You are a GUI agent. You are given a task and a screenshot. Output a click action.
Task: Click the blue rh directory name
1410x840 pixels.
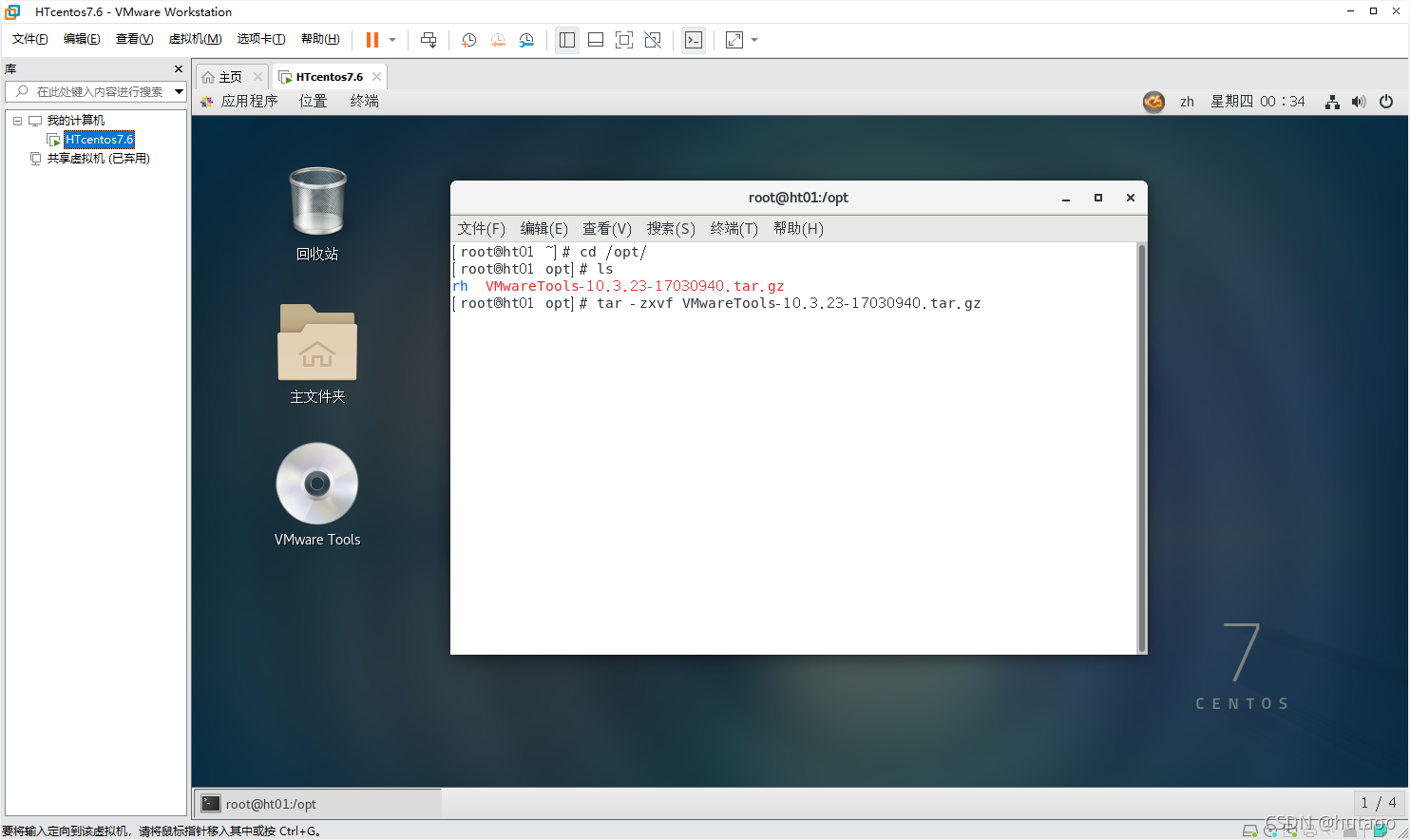460,286
